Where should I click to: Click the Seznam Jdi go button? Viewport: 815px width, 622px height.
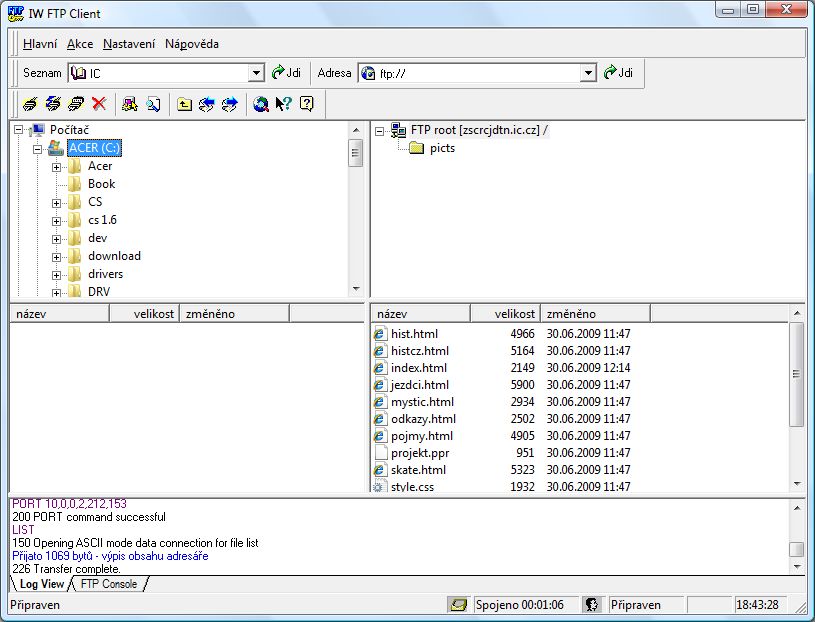pos(286,73)
